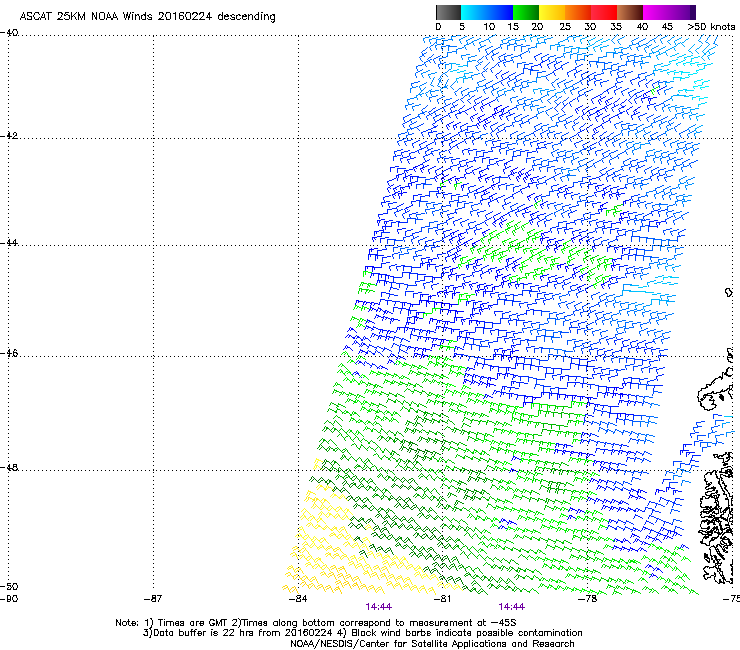Click the -50 latitude axis label
Viewport: 740px width, 650px height.
tap(9, 586)
